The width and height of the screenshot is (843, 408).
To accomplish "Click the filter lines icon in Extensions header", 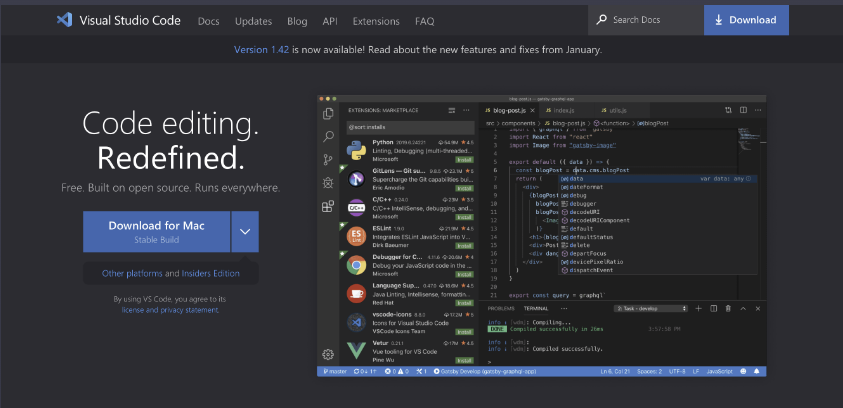I will pos(452,110).
